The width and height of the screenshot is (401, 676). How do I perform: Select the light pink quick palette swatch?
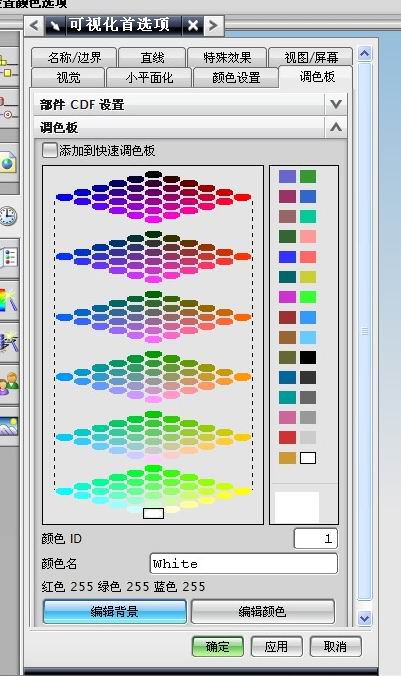click(x=308, y=237)
